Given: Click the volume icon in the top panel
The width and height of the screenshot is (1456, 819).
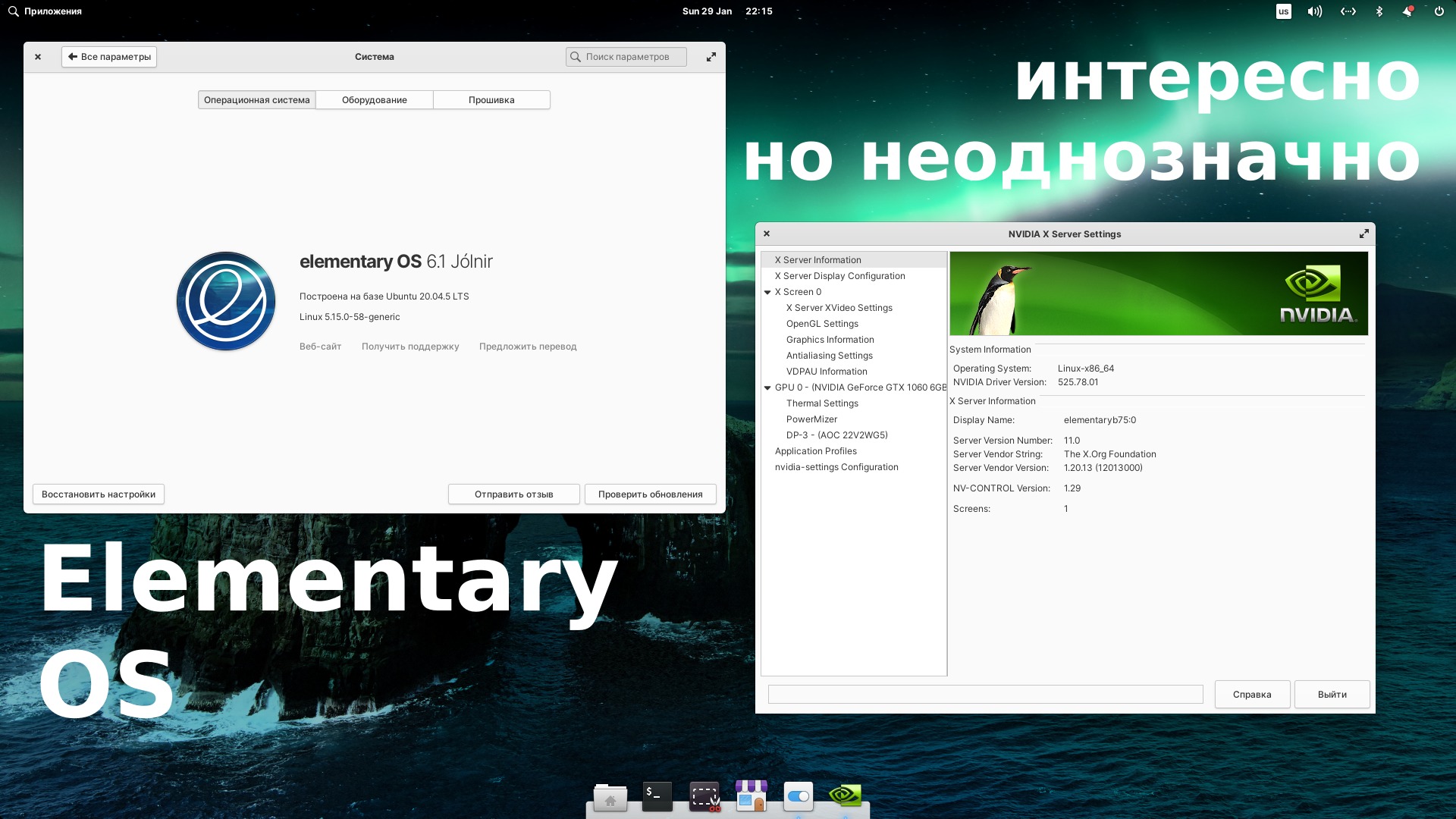Looking at the screenshot, I should [x=1315, y=11].
